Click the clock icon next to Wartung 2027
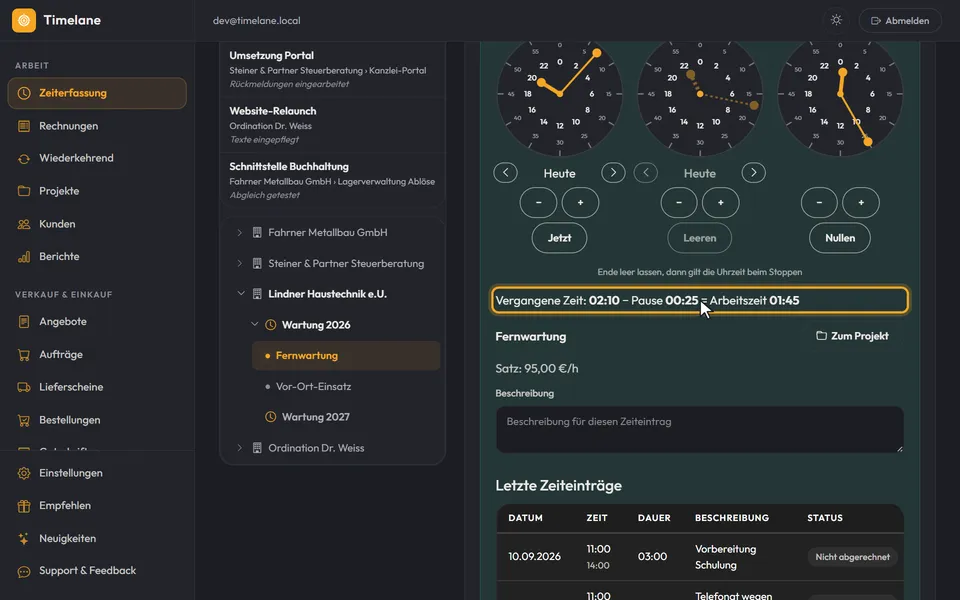This screenshot has width=960, height=600. click(270, 417)
